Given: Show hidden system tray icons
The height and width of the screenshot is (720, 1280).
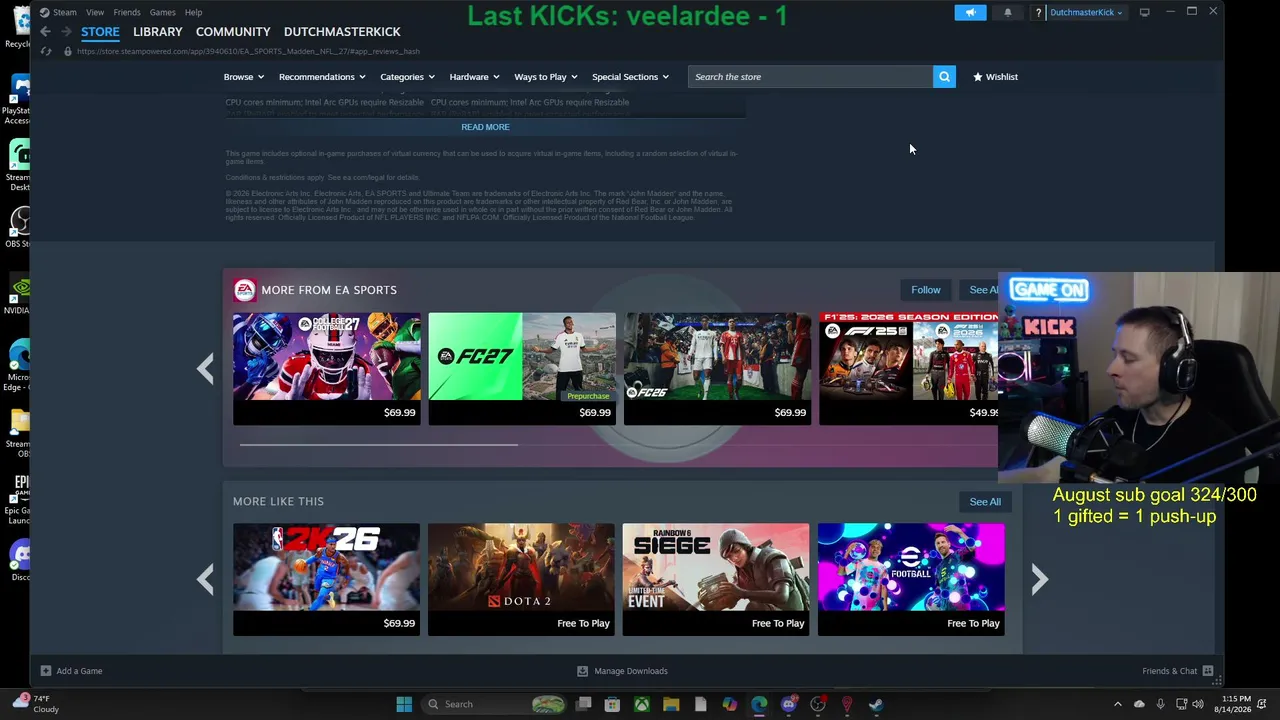Looking at the screenshot, I should (1118, 704).
